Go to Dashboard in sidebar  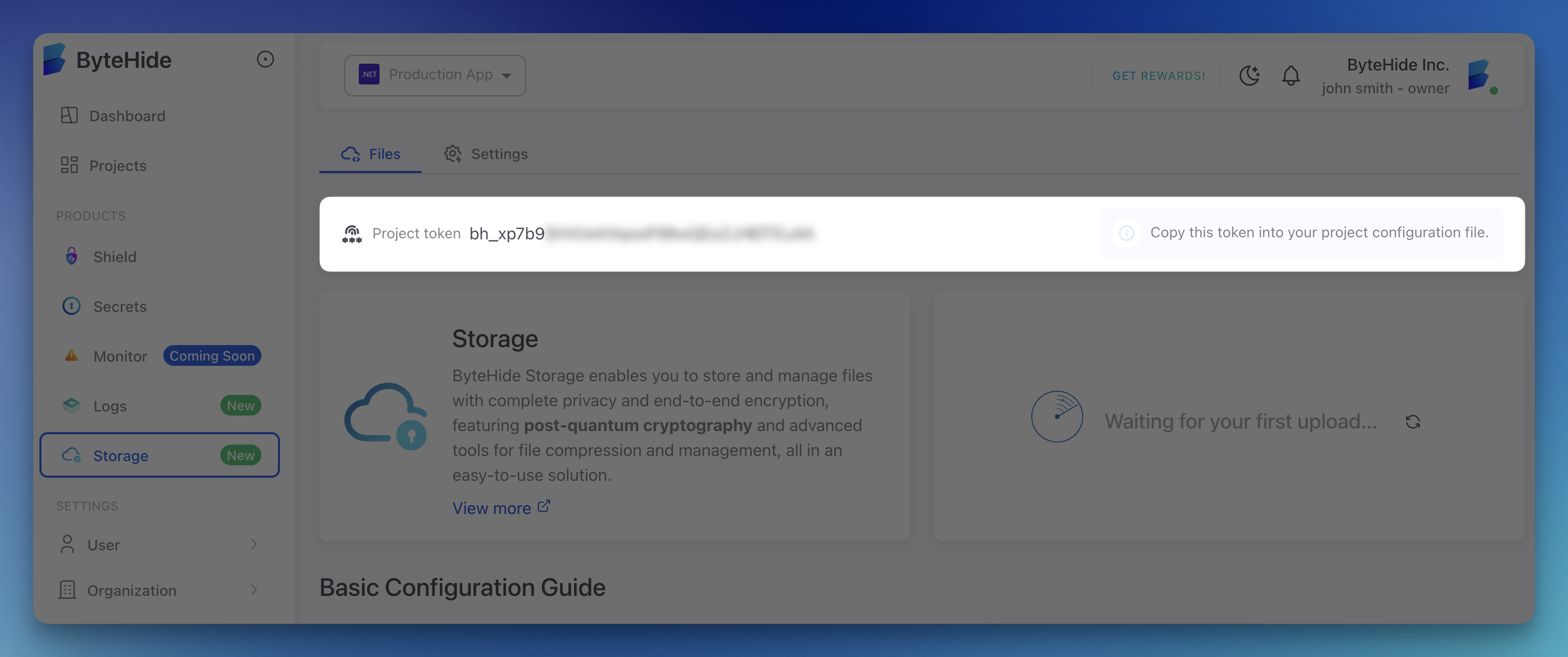coord(127,116)
